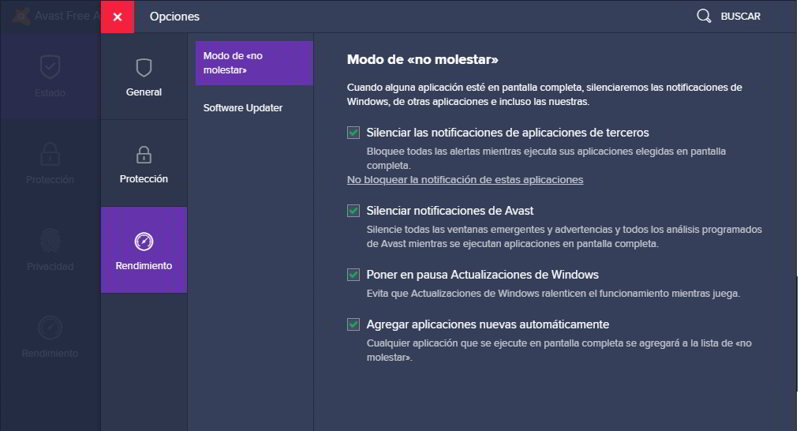Uncheck Silenciar notificaciones de aplicaciones de terceros
800x431 pixels.
[353, 133]
